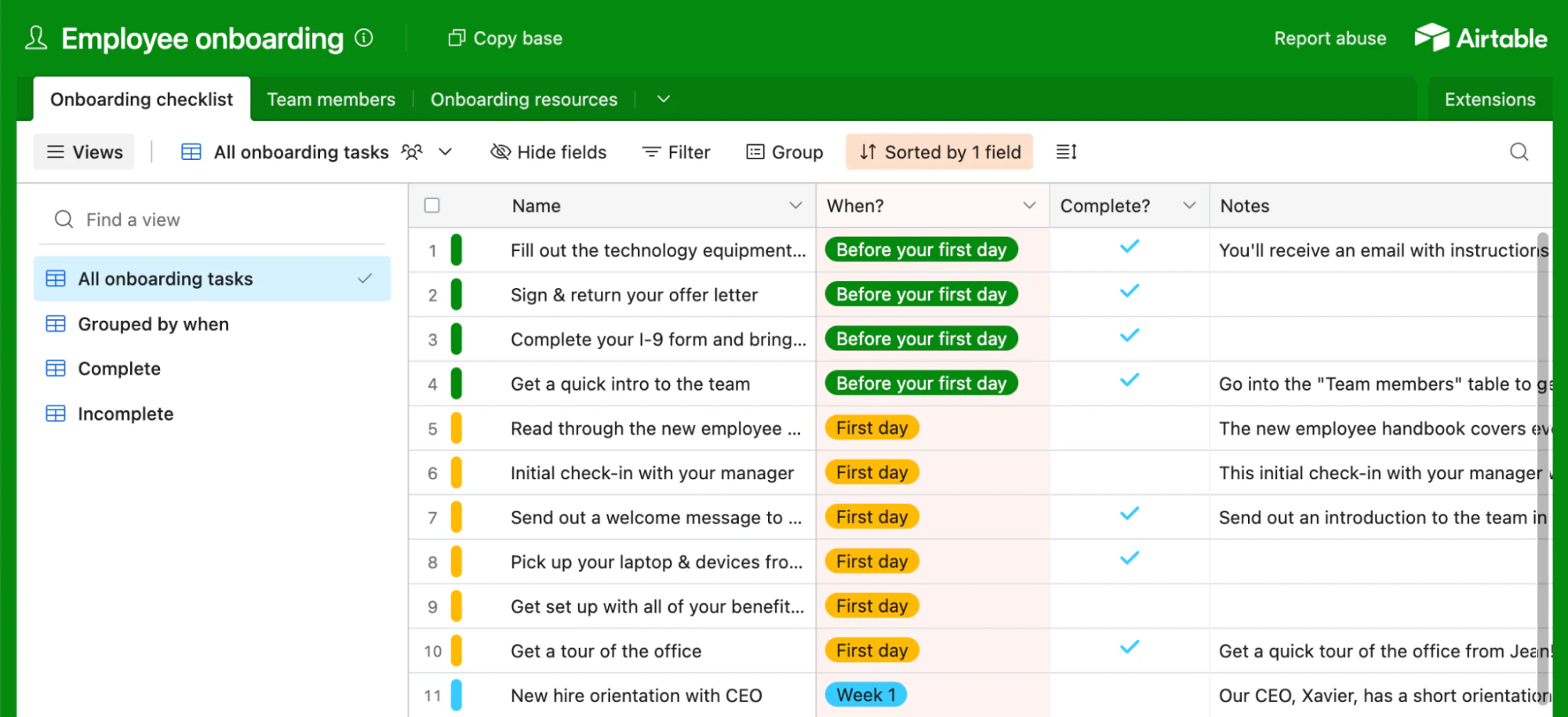Click the user icon beside base title
The width and height of the screenshot is (1568, 717).
(36, 38)
